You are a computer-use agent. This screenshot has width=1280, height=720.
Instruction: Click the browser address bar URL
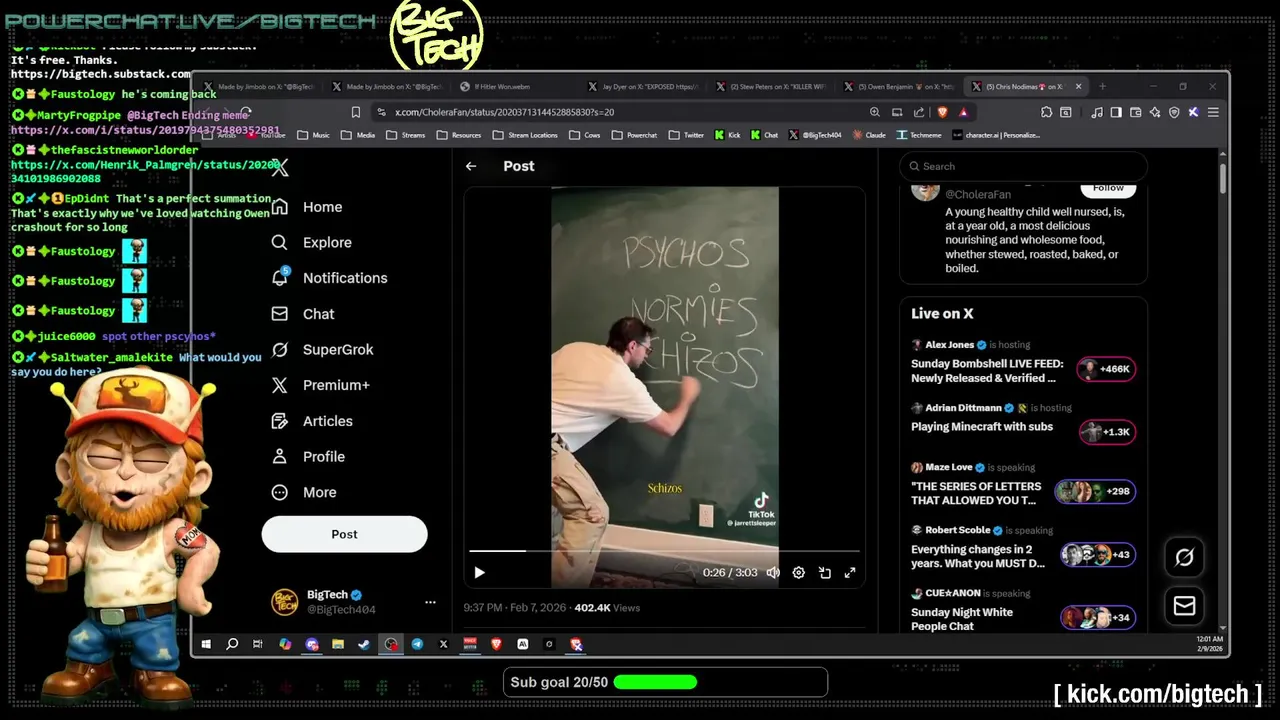(x=504, y=113)
